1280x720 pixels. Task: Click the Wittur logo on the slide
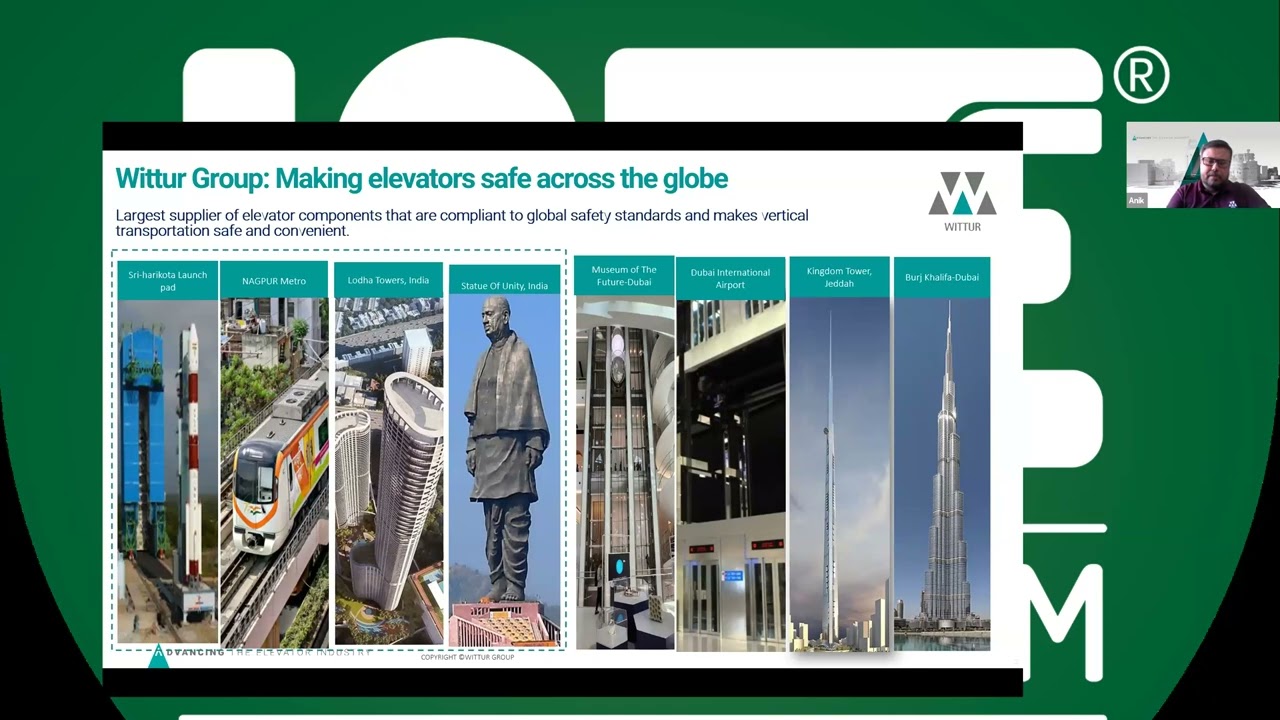pos(962,201)
